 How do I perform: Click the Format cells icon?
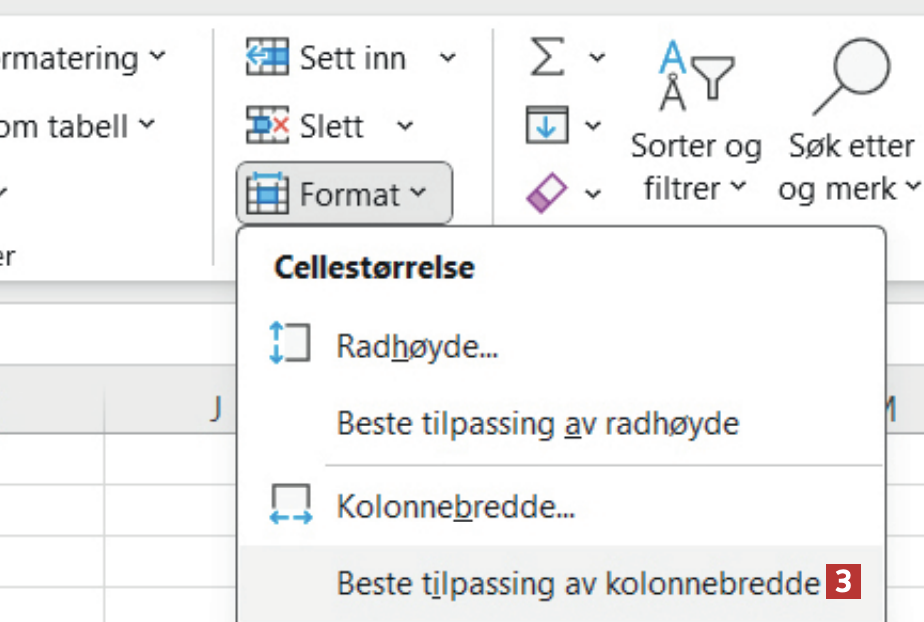(267, 194)
